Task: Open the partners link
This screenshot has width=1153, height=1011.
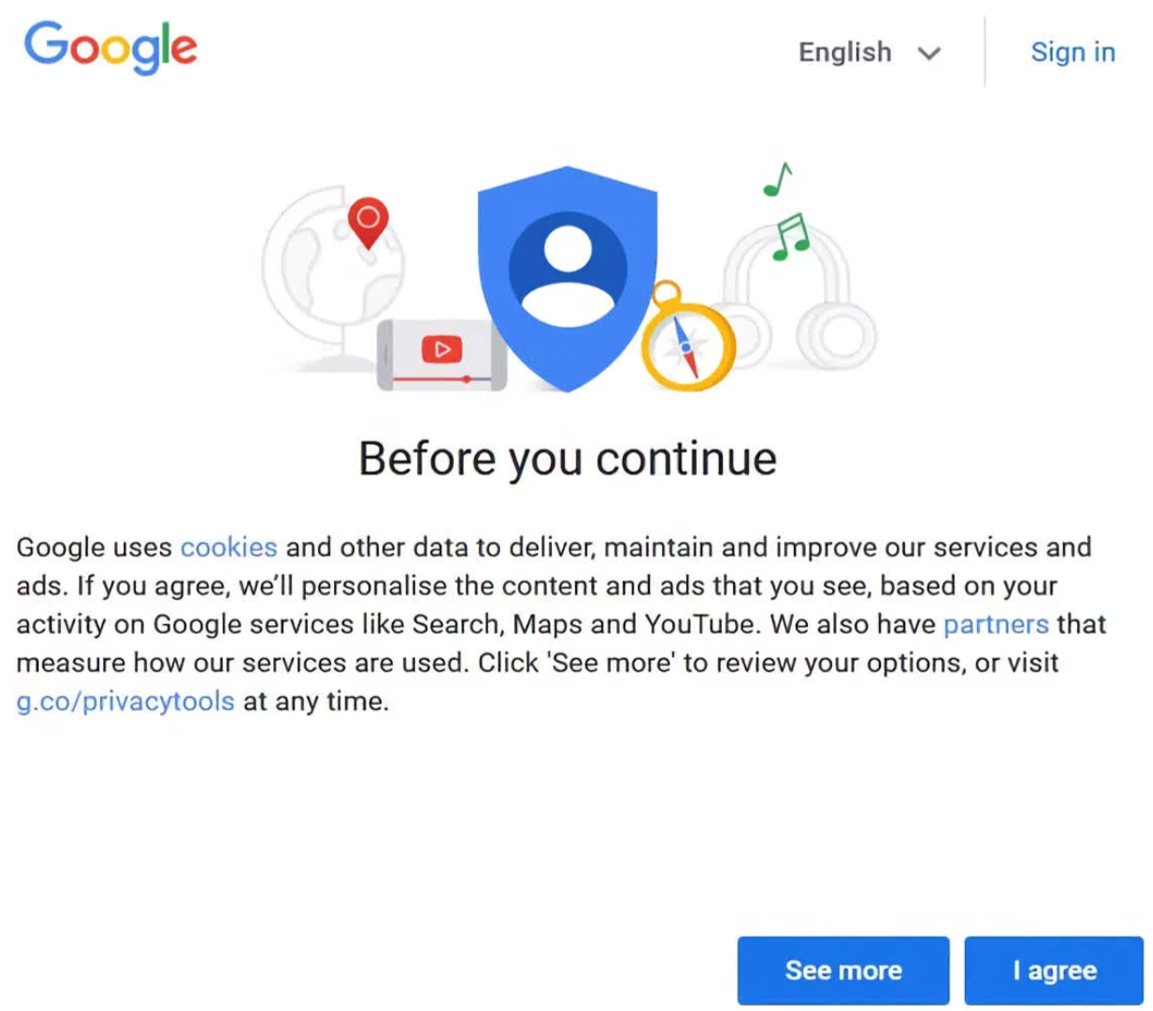Action: point(995,625)
